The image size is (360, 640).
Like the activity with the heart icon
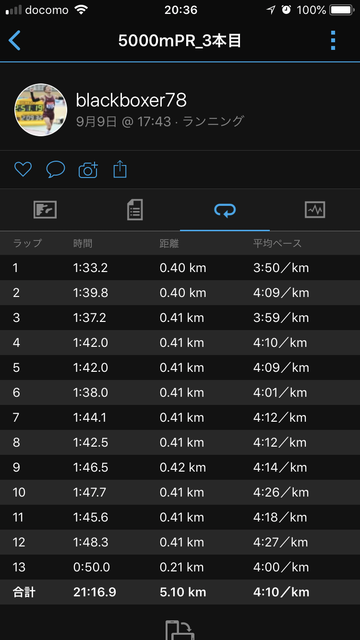[23, 169]
